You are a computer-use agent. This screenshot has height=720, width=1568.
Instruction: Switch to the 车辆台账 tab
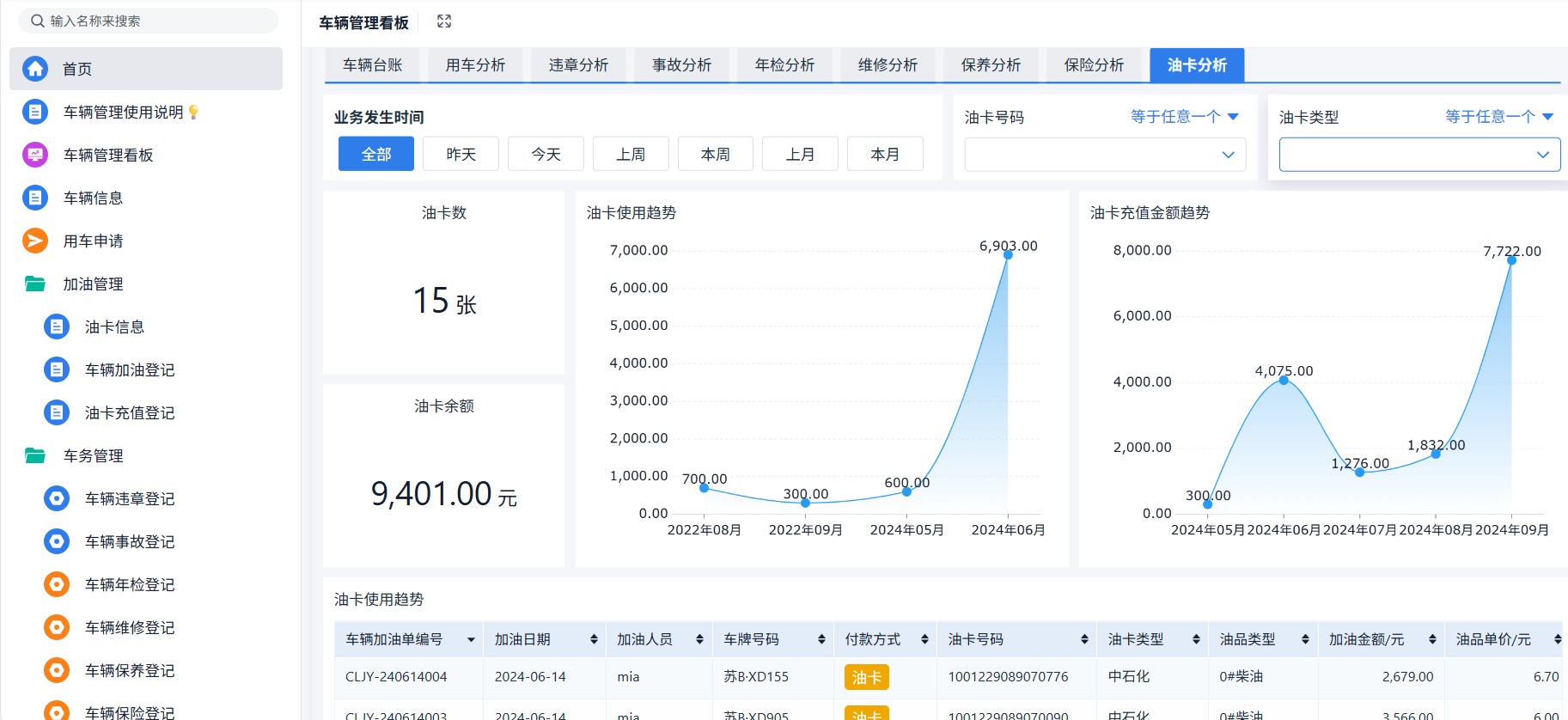click(372, 65)
